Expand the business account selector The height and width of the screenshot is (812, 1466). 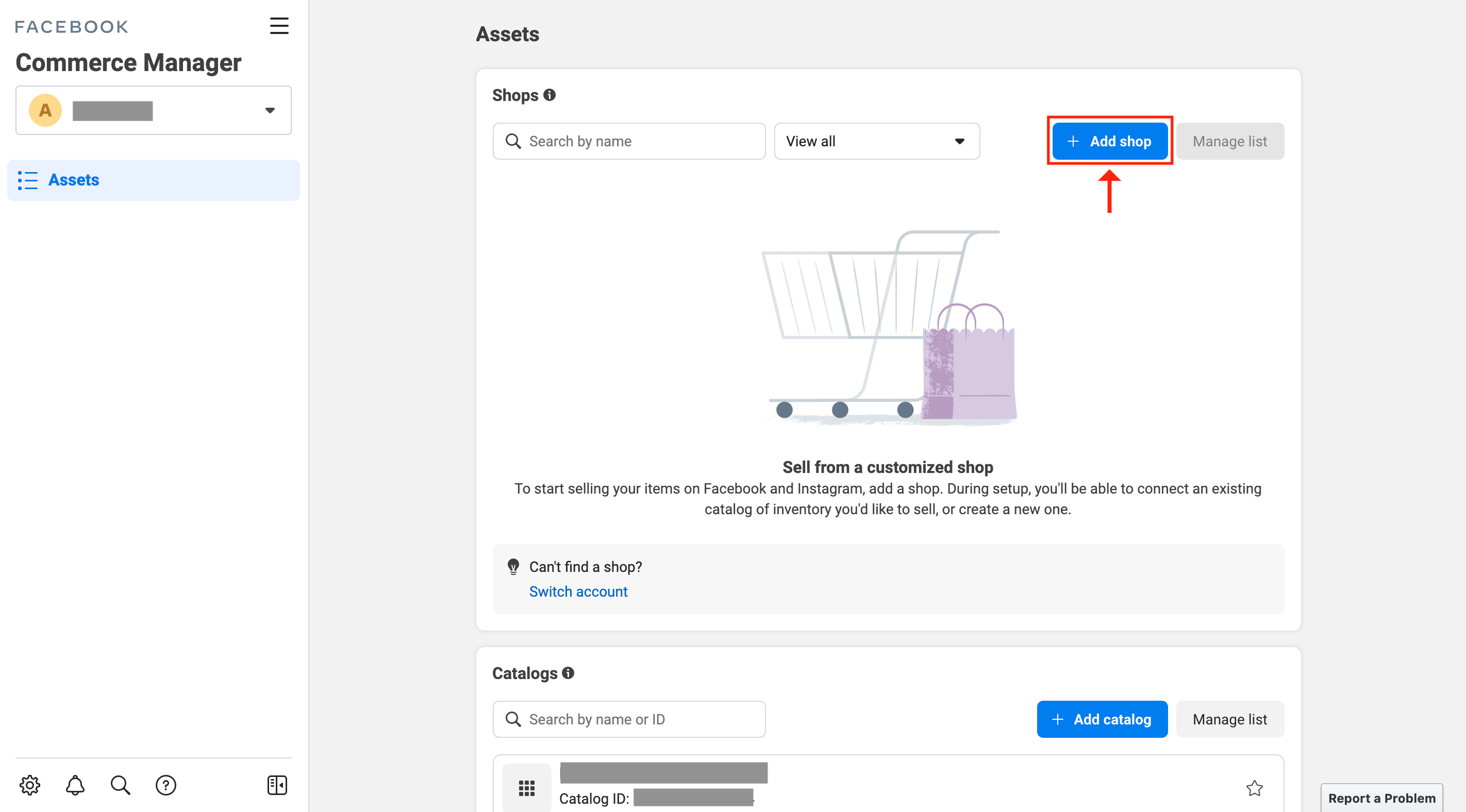[154, 110]
